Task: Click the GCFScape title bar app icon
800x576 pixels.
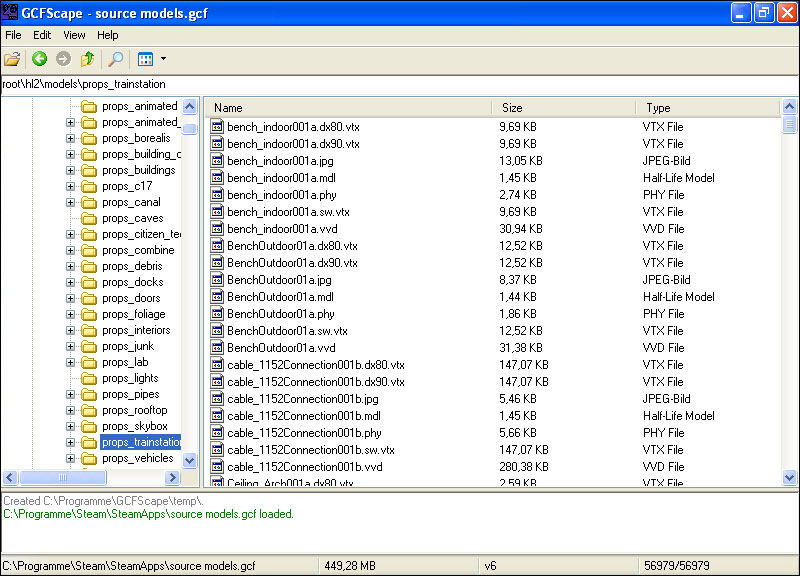Action: 10,12
